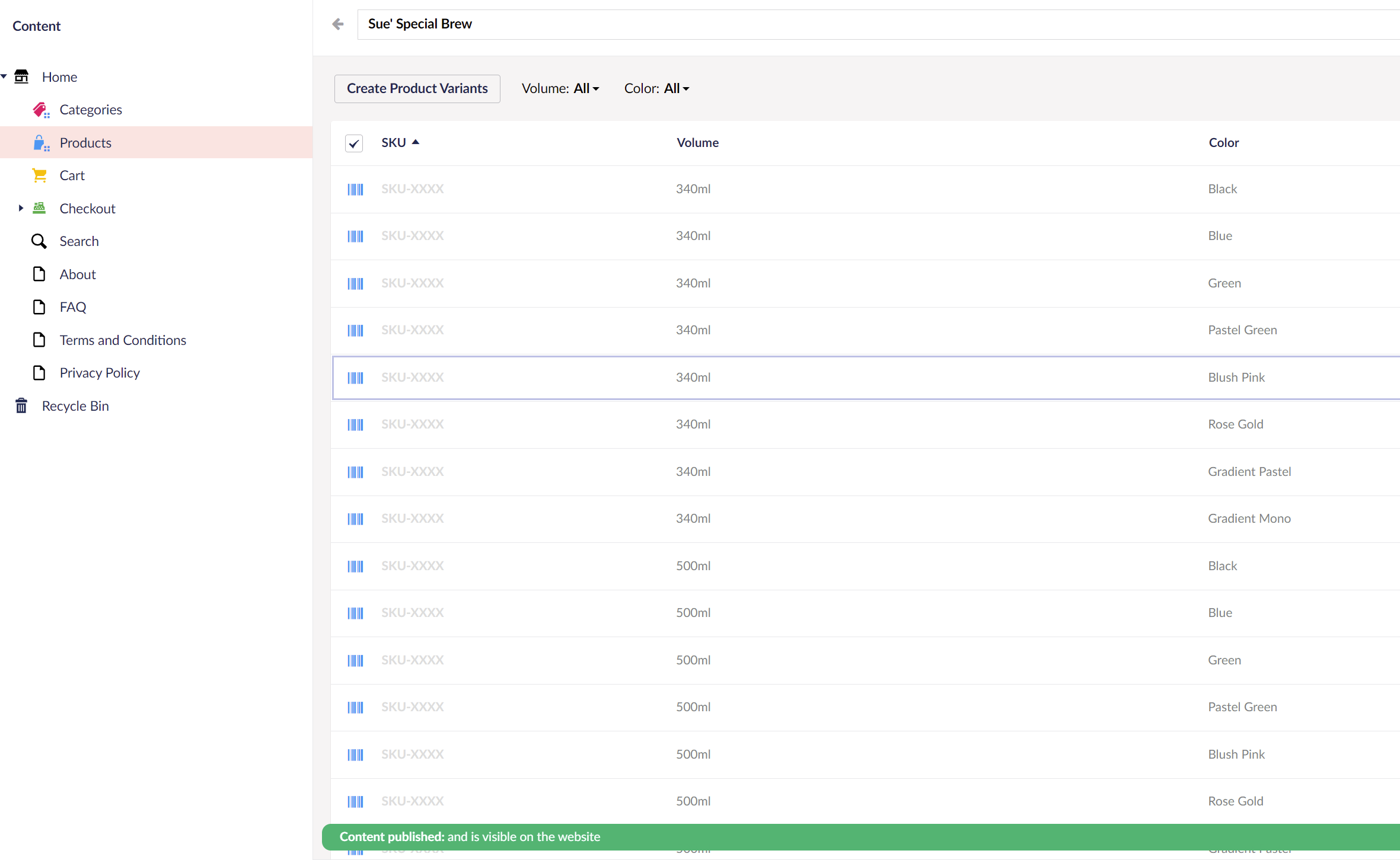Select Categories in content tree

[91, 110]
